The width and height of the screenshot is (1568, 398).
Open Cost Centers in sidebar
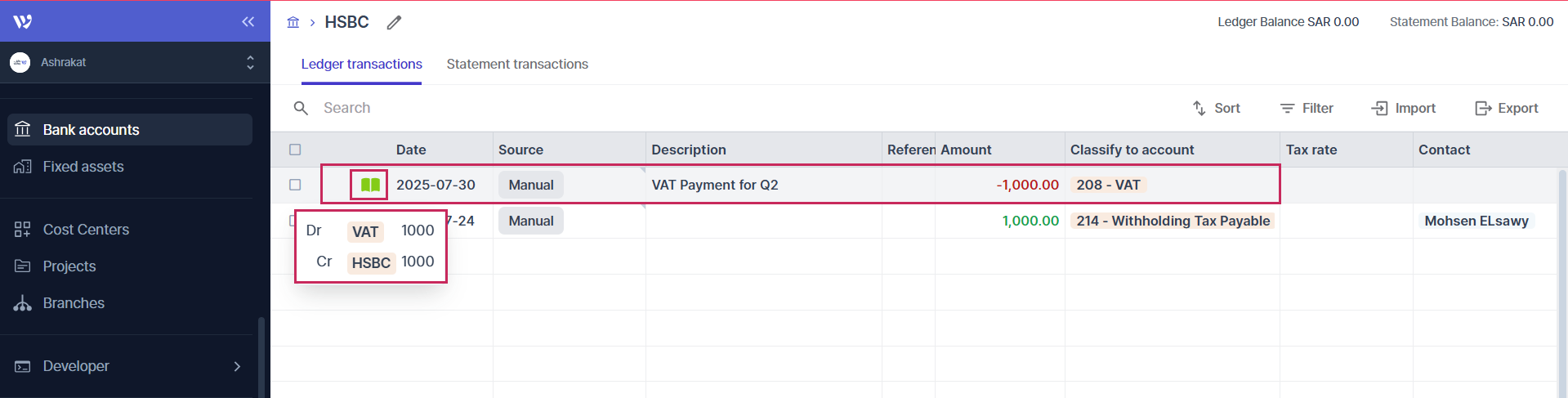(86, 230)
